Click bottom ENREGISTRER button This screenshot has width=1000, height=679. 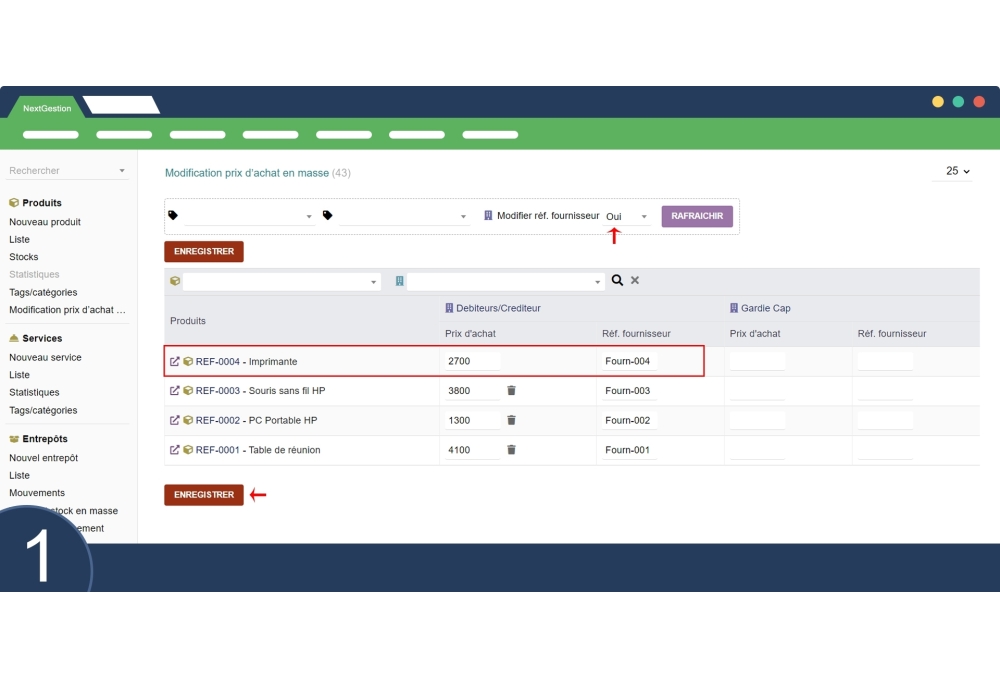click(x=204, y=495)
